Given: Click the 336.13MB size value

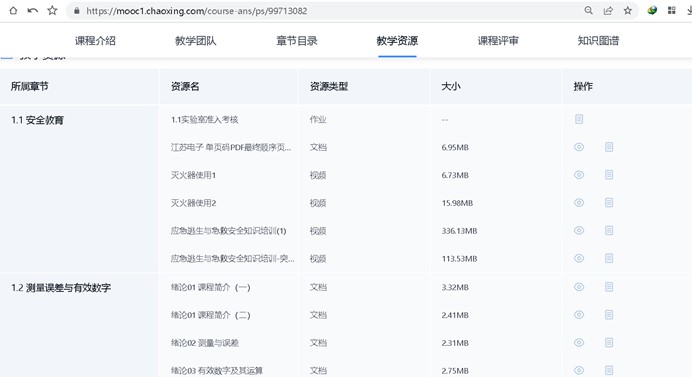Looking at the screenshot, I should tap(459, 231).
